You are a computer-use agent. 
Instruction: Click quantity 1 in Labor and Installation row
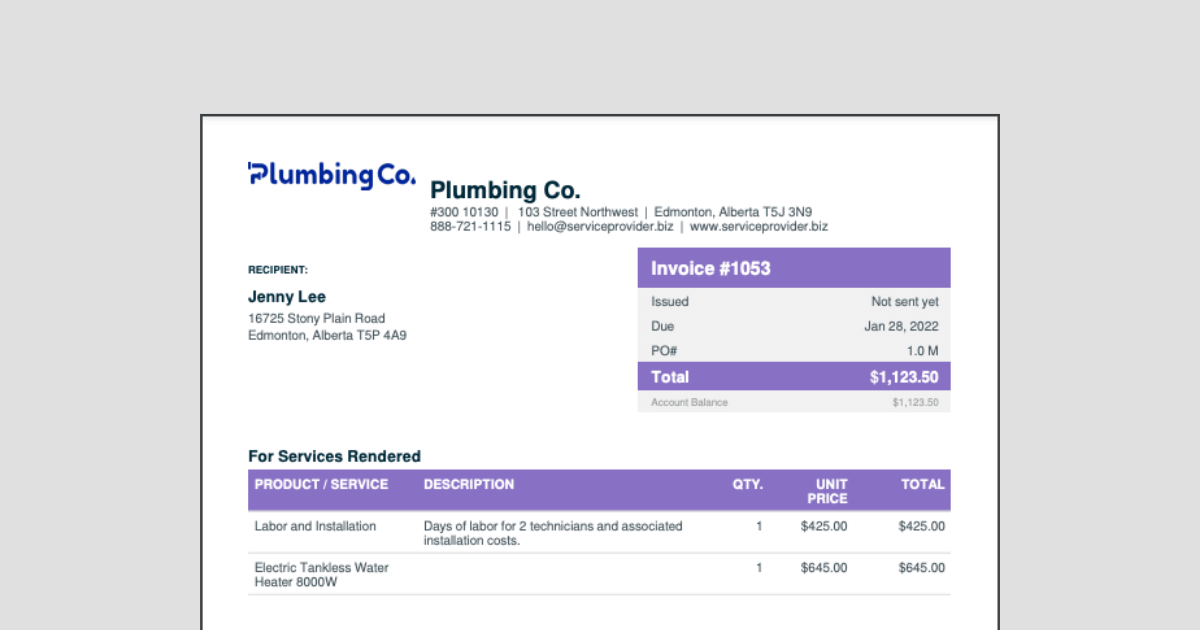(x=759, y=526)
